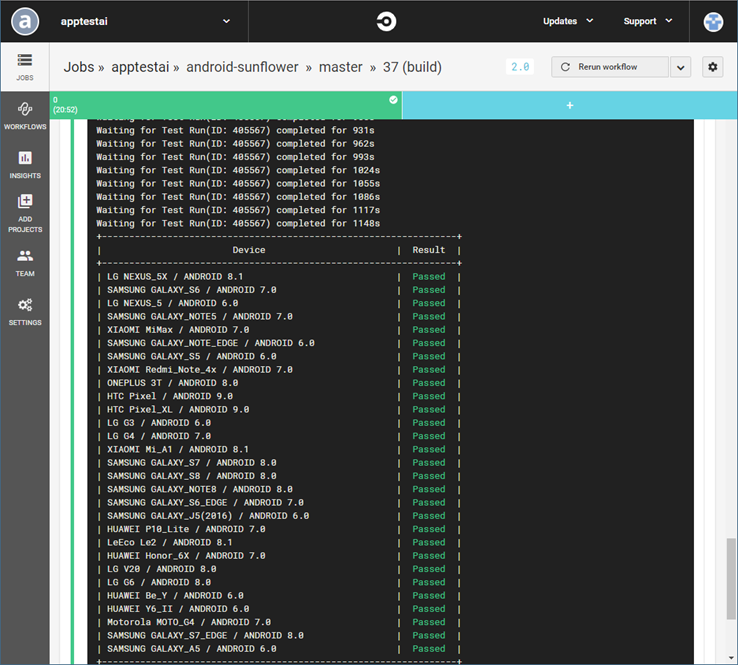The width and height of the screenshot is (738, 665).
Task: Click log line 'completed for 1024s'
Action: 238,170
